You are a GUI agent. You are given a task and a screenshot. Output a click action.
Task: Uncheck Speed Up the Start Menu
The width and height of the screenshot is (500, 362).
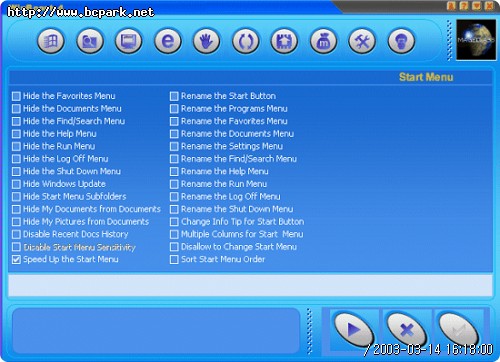click(16, 260)
